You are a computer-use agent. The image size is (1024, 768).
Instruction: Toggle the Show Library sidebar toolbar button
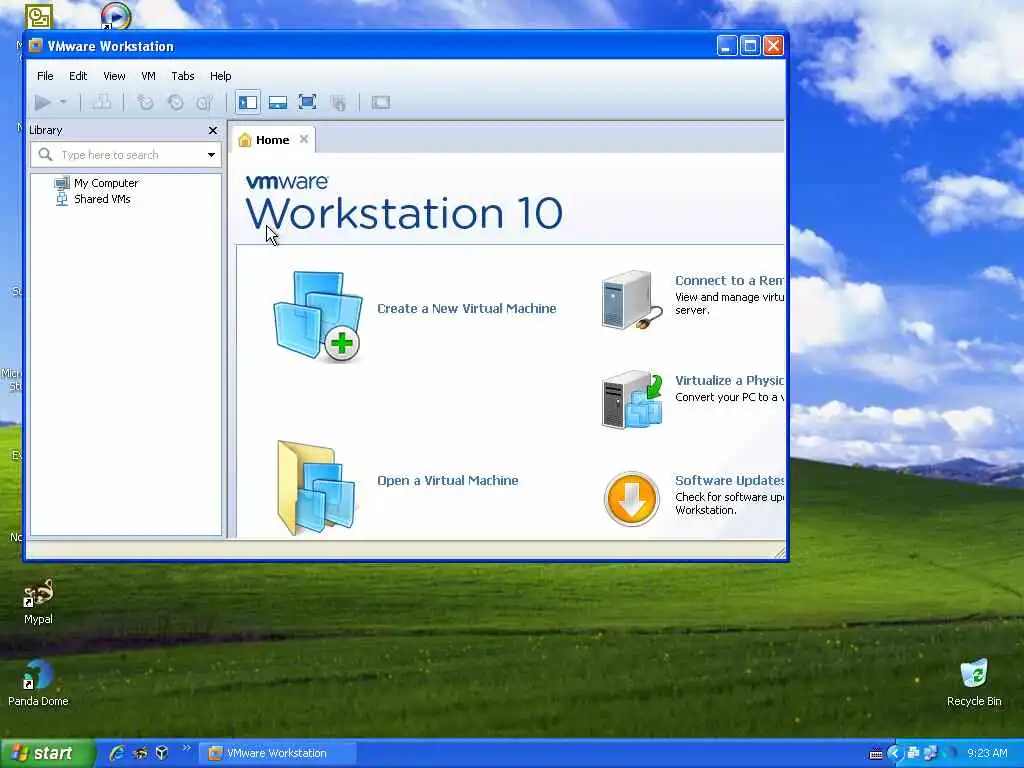point(248,103)
